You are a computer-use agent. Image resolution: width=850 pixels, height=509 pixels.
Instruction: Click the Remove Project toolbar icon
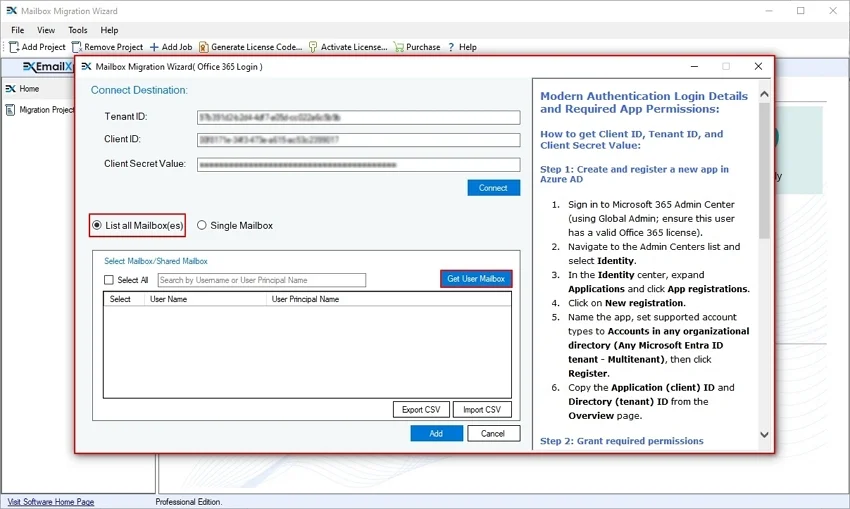click(77, 47)
